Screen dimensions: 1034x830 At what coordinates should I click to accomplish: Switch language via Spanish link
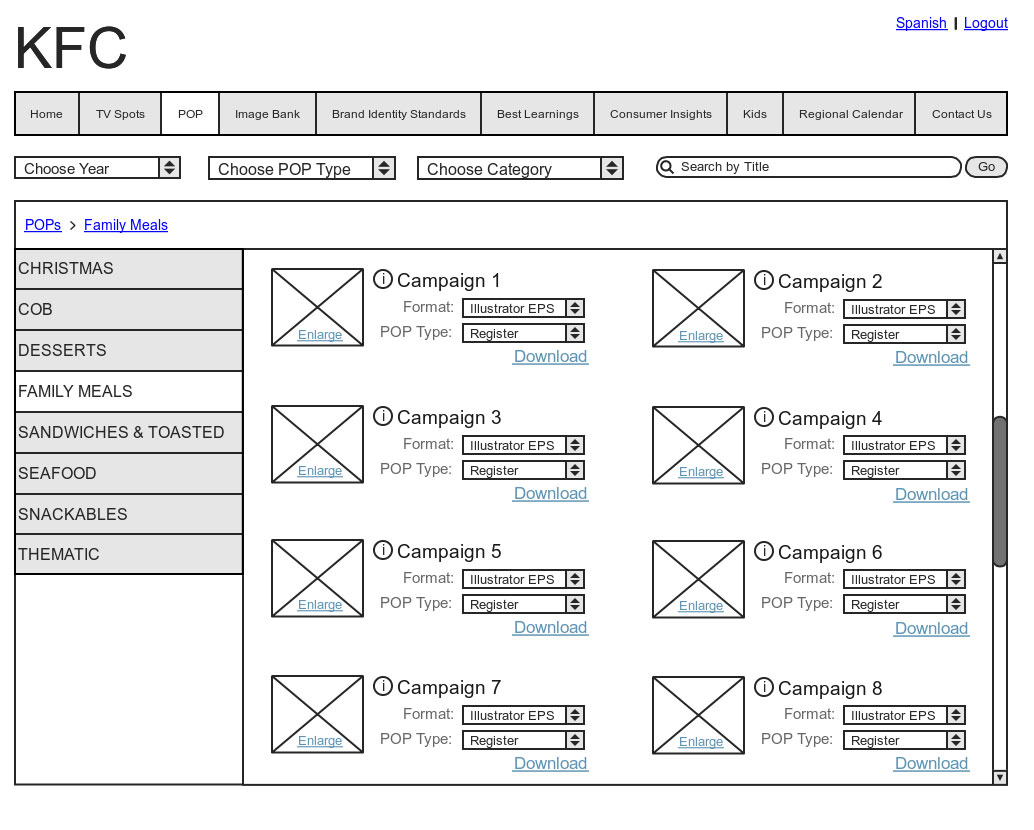point(921,23)
